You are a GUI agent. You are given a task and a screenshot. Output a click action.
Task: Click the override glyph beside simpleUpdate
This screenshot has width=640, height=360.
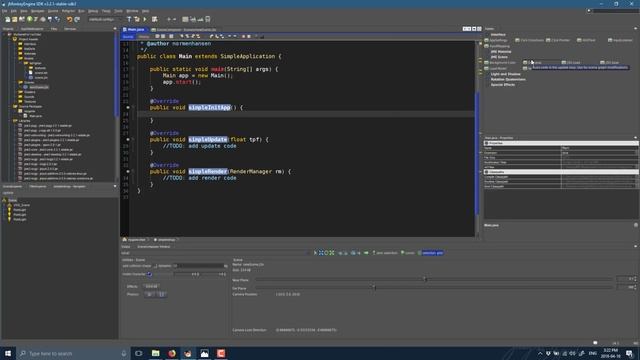pos(127,140)
